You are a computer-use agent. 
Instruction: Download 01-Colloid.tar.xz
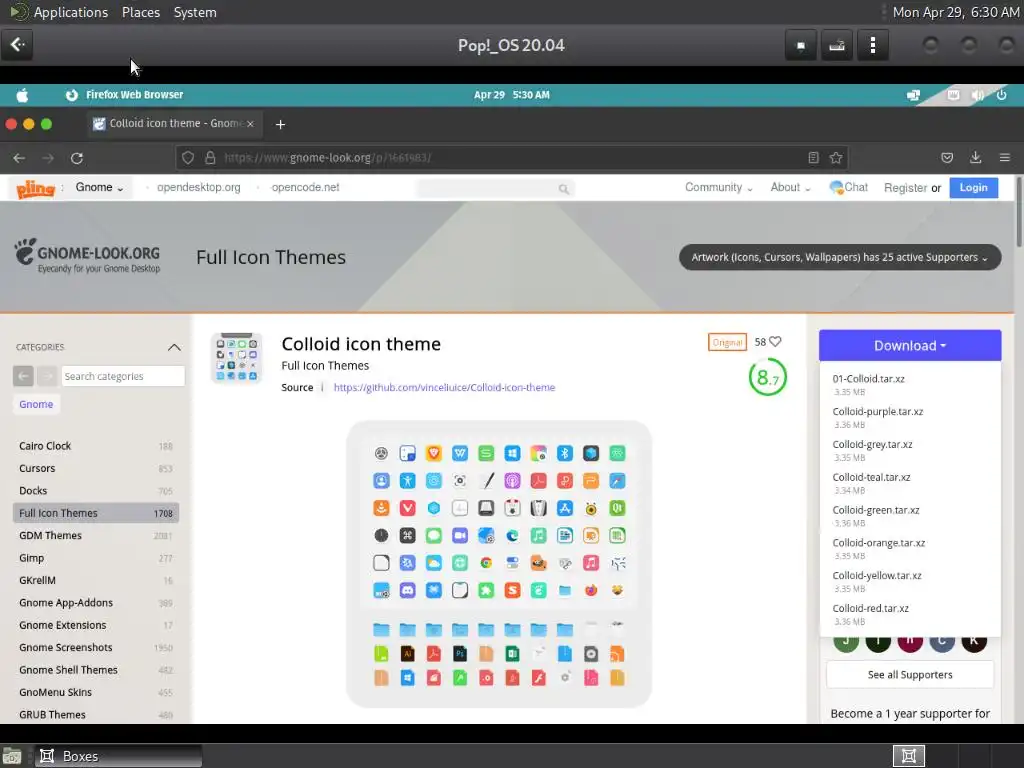[869, 379]
